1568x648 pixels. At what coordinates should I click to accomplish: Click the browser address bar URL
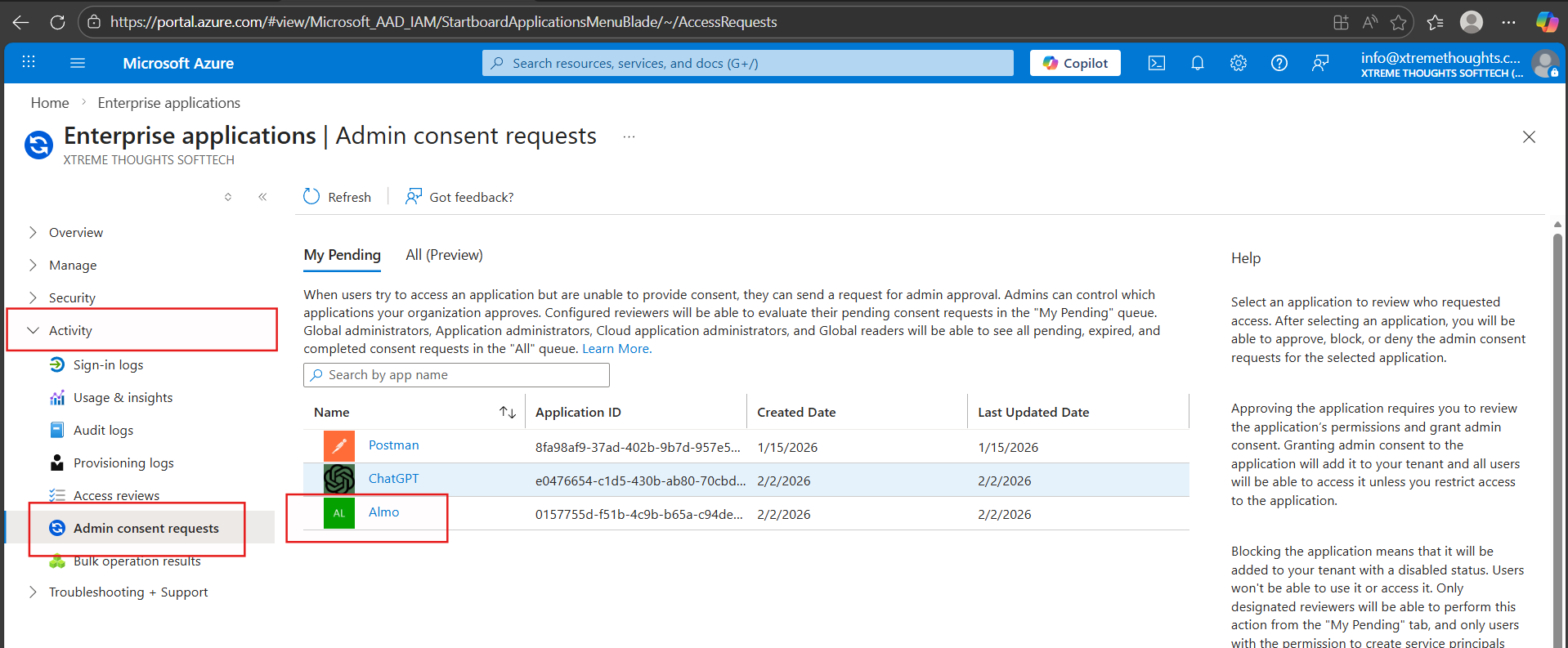coord(443,22)
